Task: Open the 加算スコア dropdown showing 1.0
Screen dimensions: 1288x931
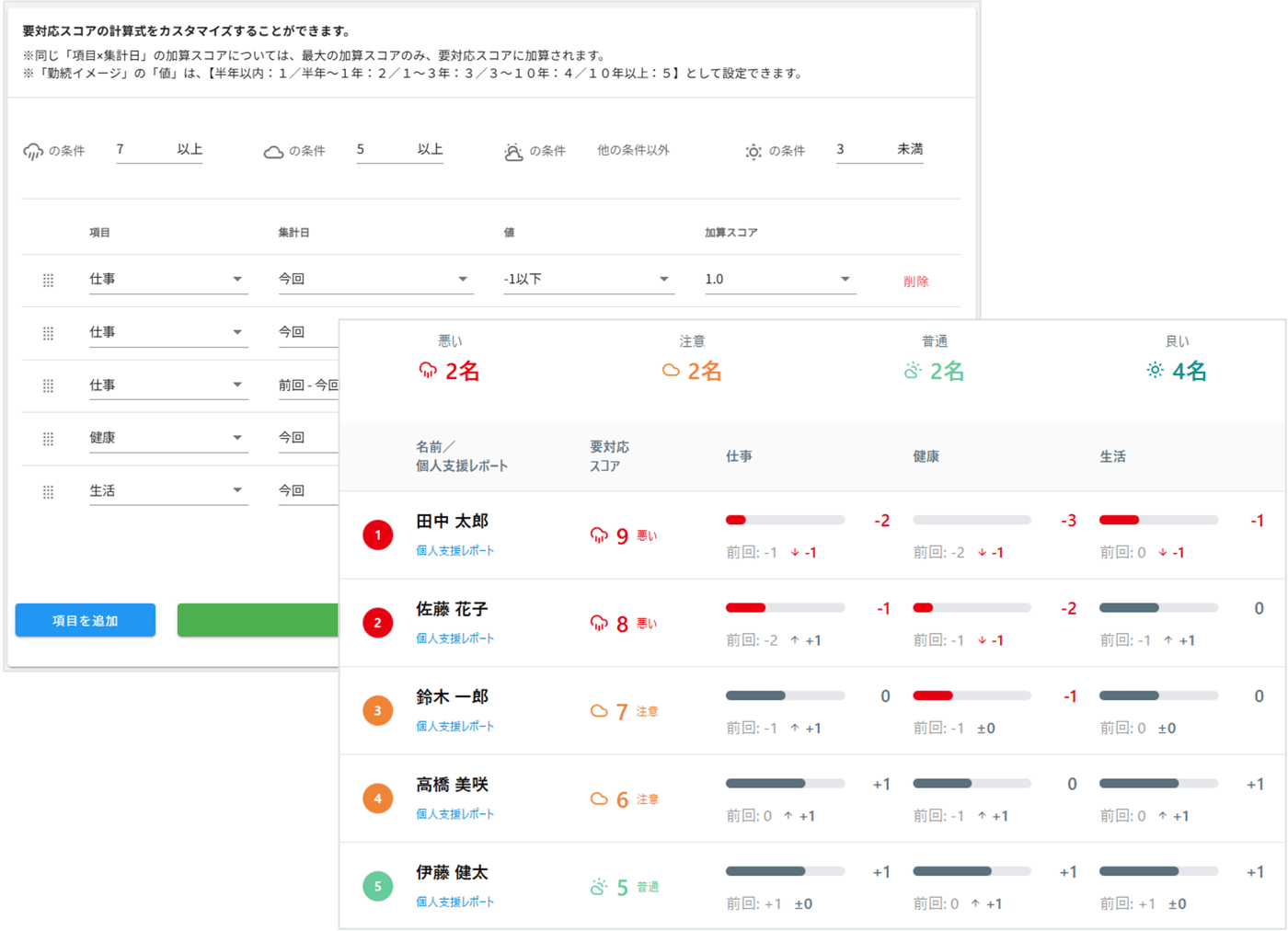Action: (780, 280)
